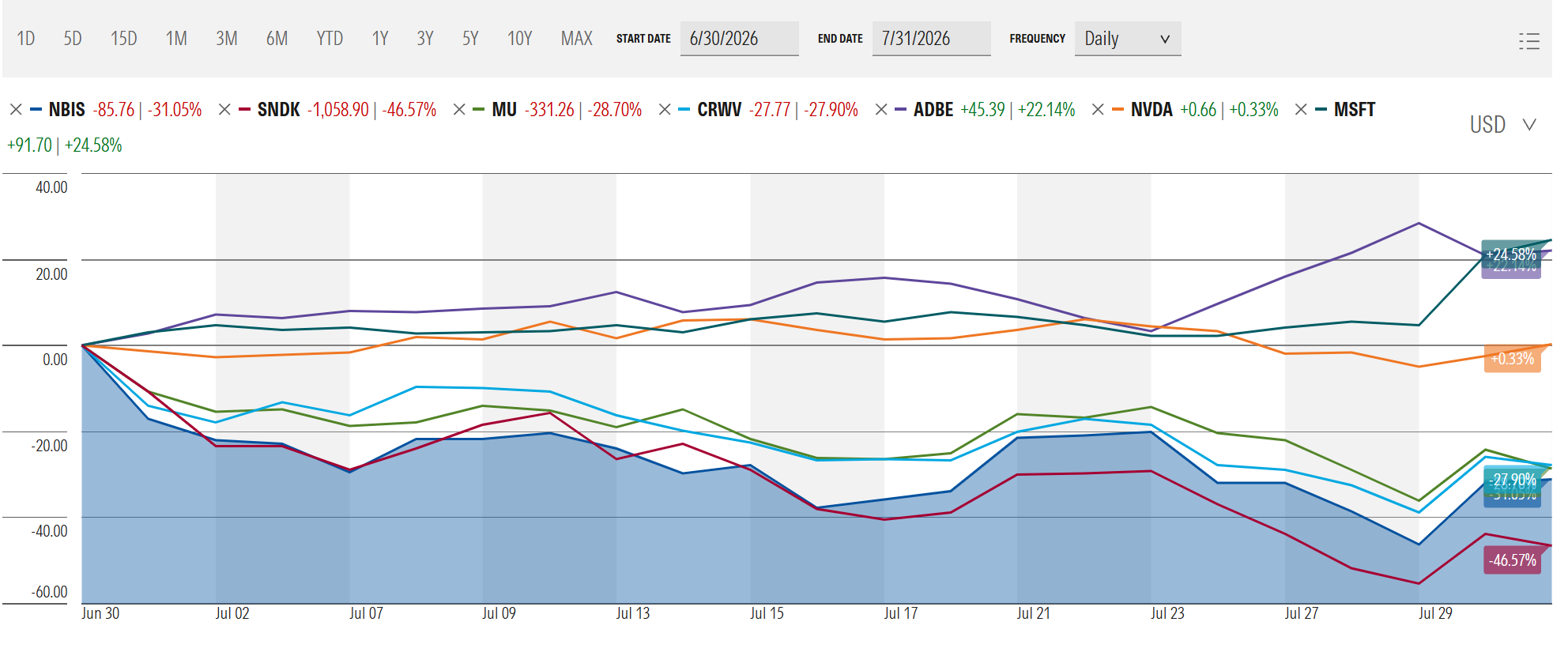Select the 1M time range
This screenshot has height=652, width=1568.
[176, 39]
